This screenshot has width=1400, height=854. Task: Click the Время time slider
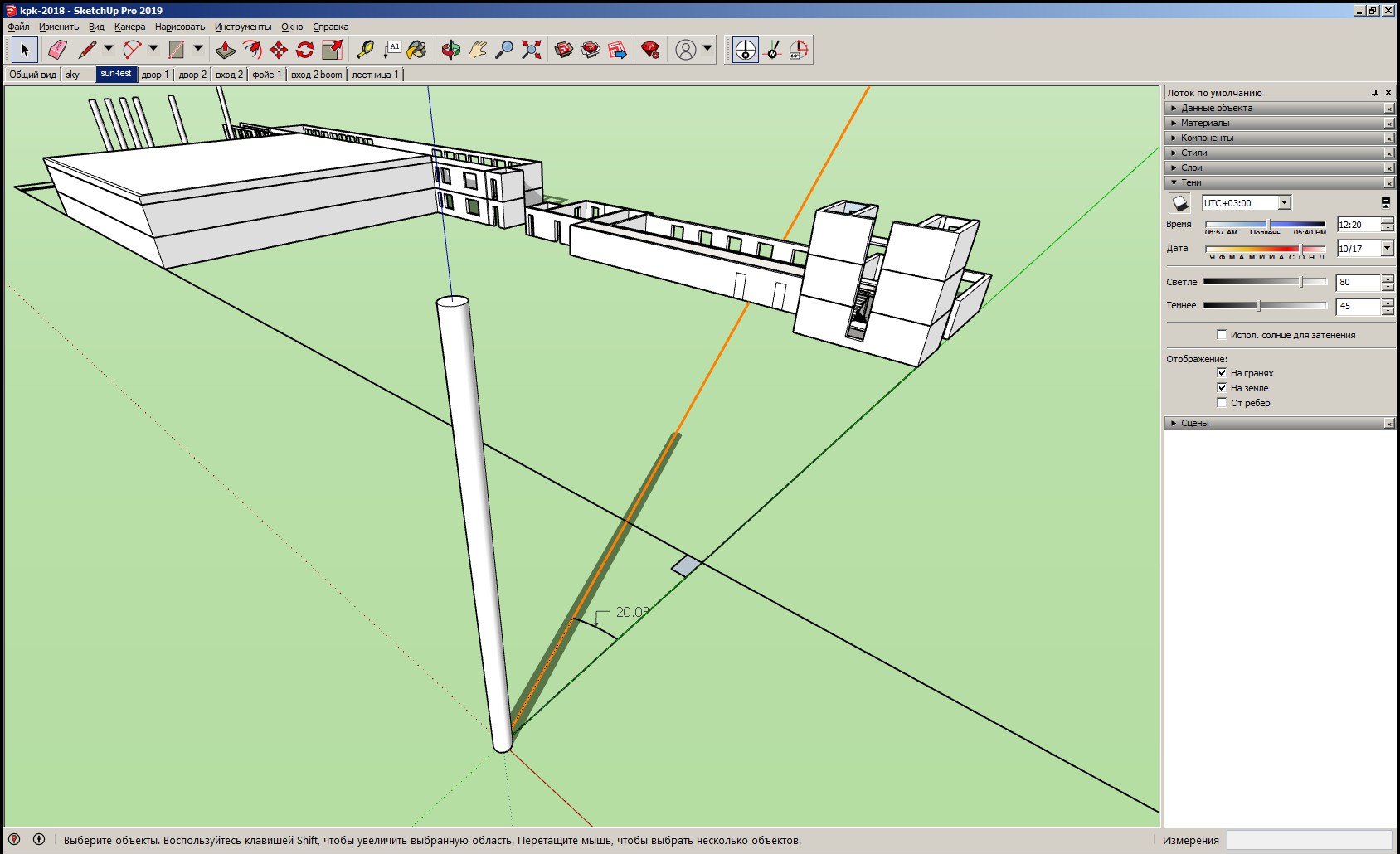(1265, 225)
